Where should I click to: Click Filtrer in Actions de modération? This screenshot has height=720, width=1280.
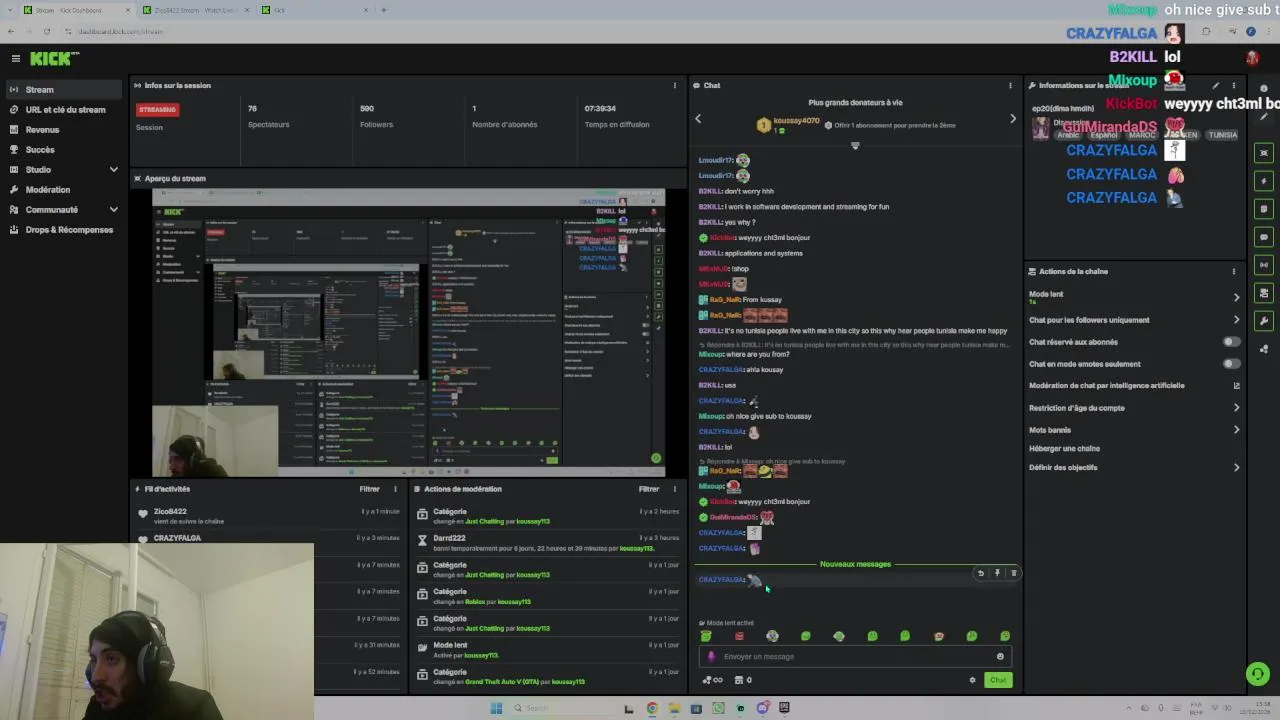(x=649, y=489)
